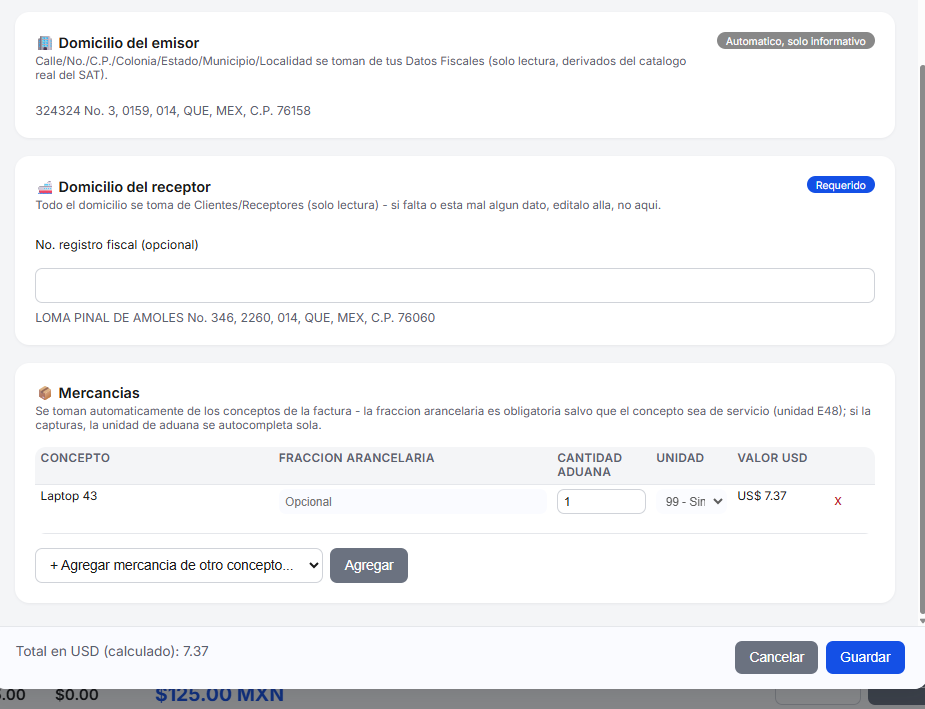Click the Cancelar button
Screen dimensions: 925x709
[x=776, y=657]
